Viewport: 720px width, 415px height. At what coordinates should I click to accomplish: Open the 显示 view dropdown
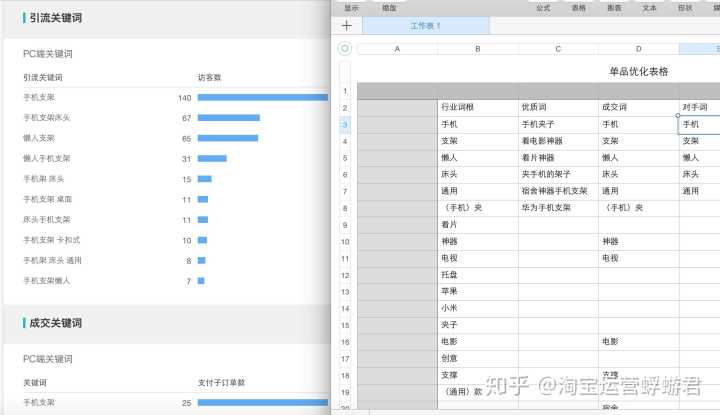351,7
